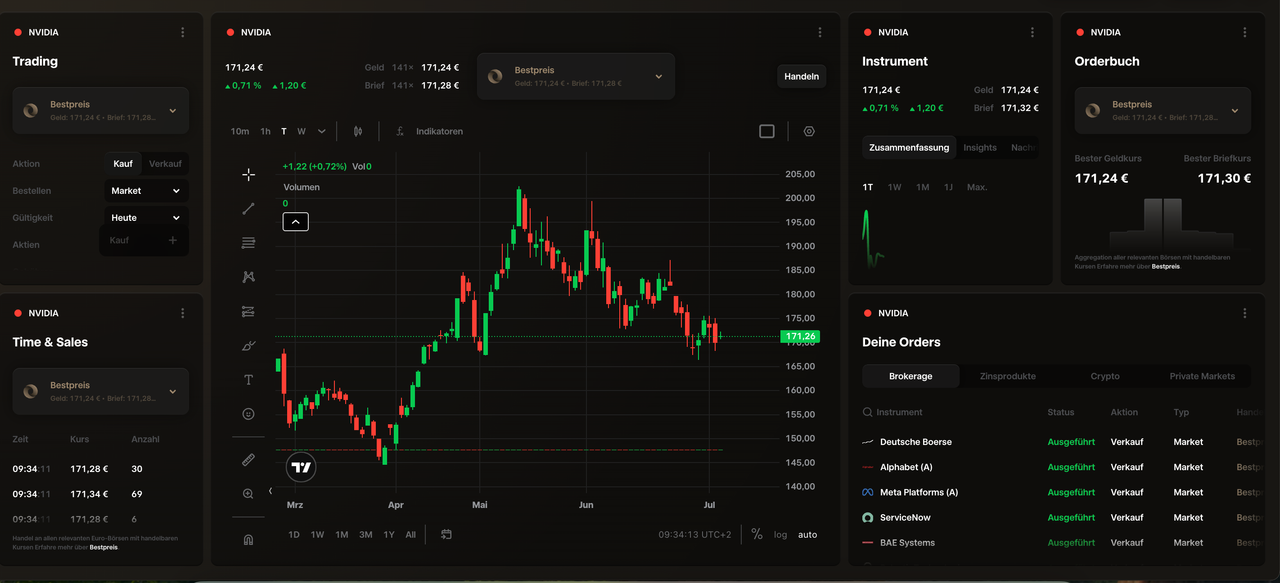
Task: Open chart settings gear icon
Action: [x=809, y=131]
